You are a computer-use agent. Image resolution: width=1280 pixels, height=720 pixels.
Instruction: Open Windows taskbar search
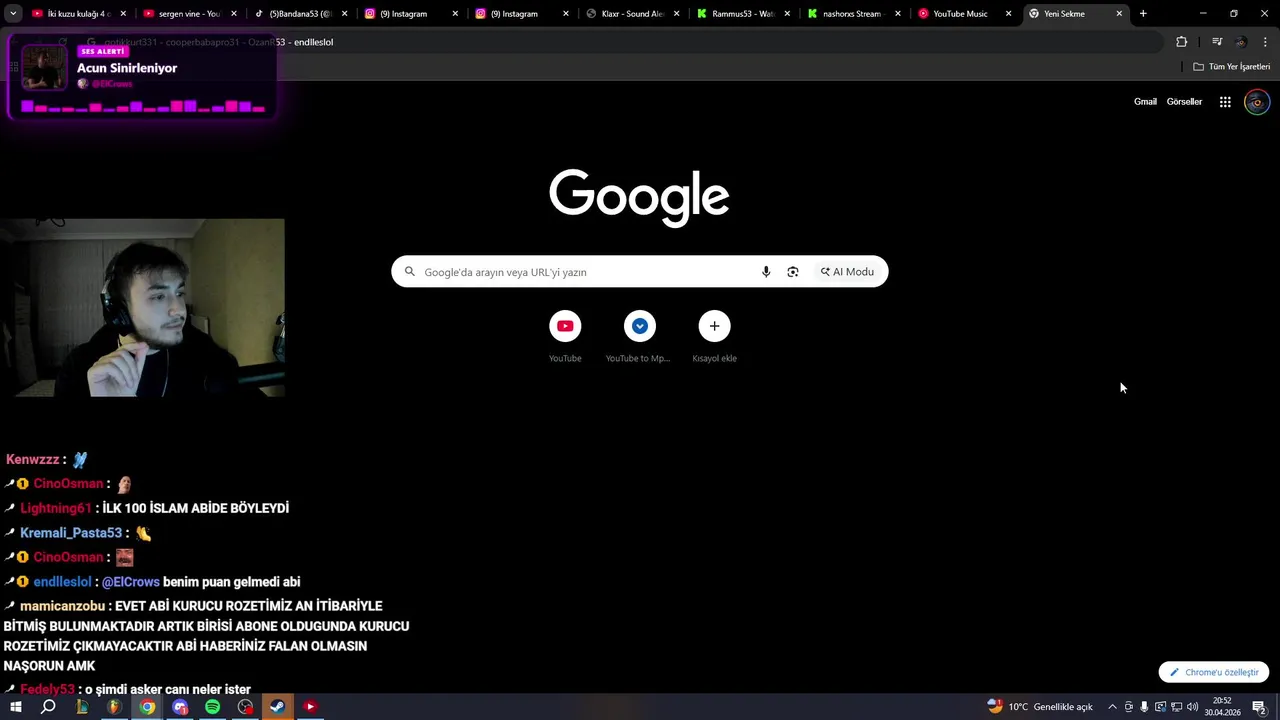point(48,707)
